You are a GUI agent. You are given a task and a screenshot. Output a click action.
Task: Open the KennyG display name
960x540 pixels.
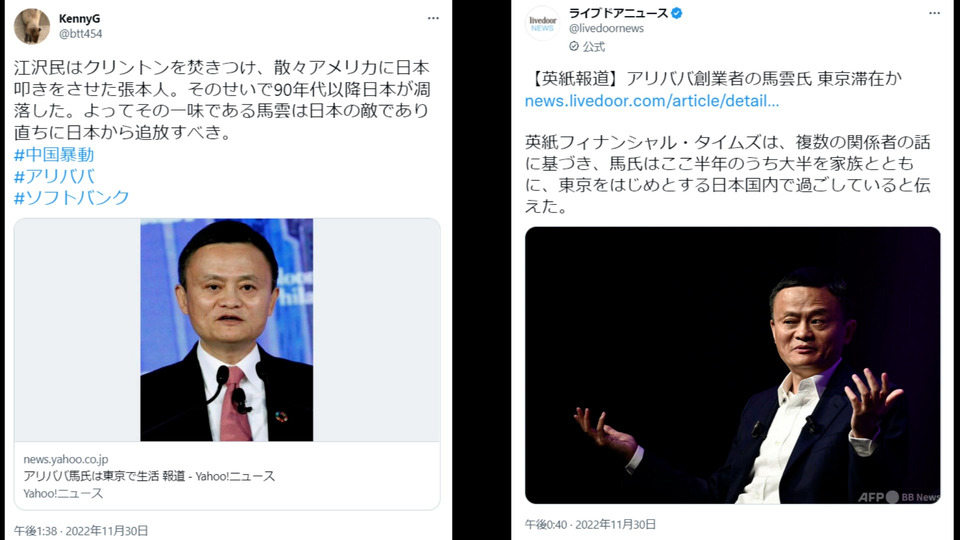pos(80,19)
